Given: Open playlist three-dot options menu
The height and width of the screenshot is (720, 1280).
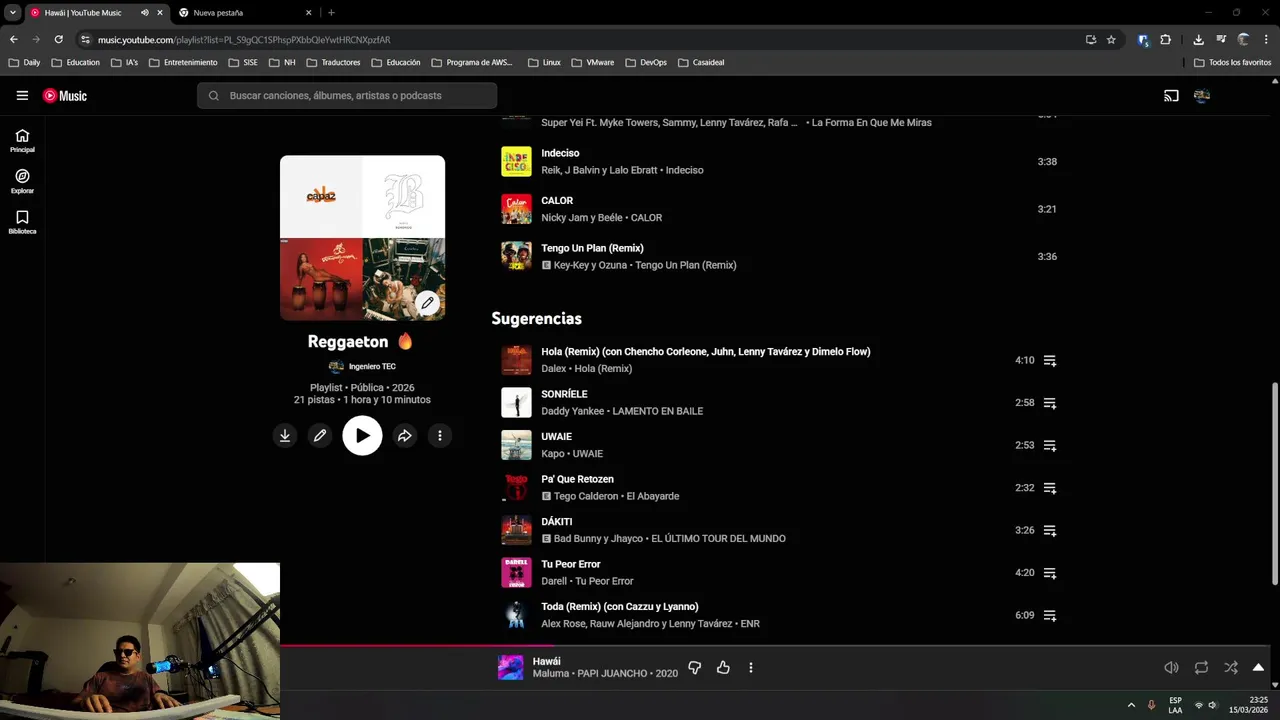Looking at the screenshot, I should click(x=440, y=436).
